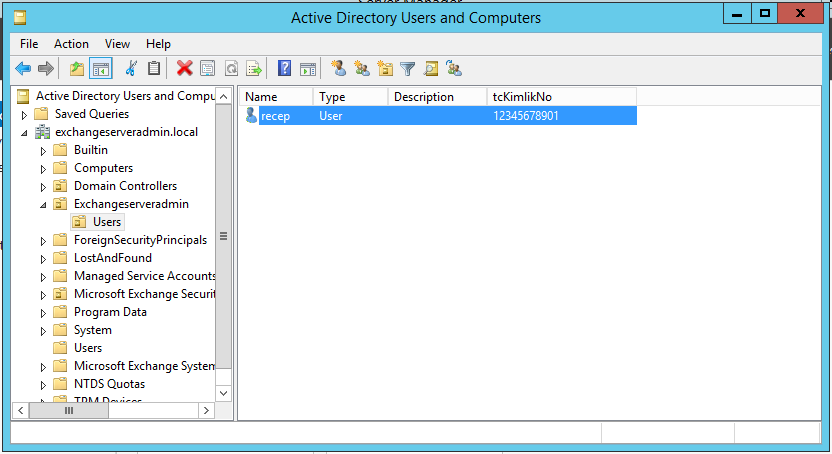Sort by the Description column header
Screen dimensions: 832x454
pos(437,97)
